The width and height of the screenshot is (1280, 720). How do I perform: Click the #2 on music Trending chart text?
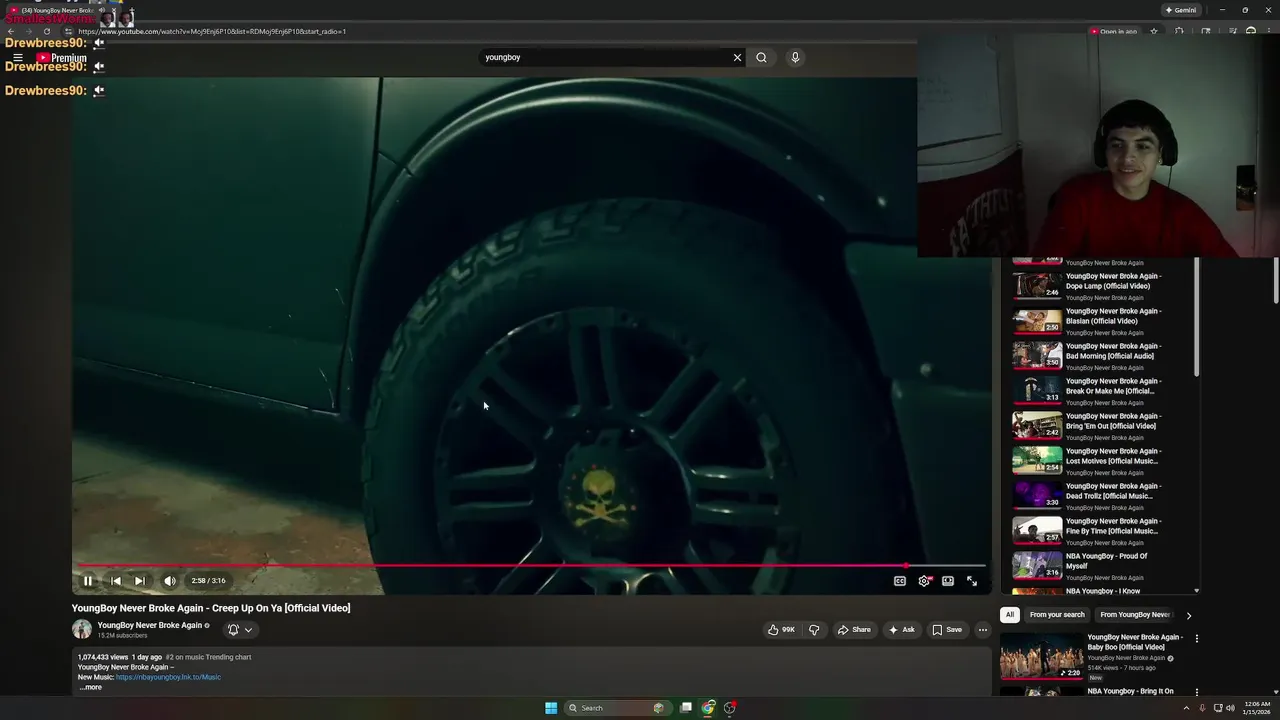pos(208,657)
